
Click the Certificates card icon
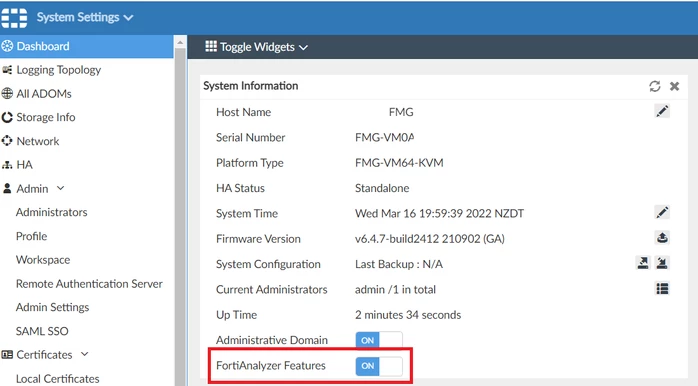(7, 355)
